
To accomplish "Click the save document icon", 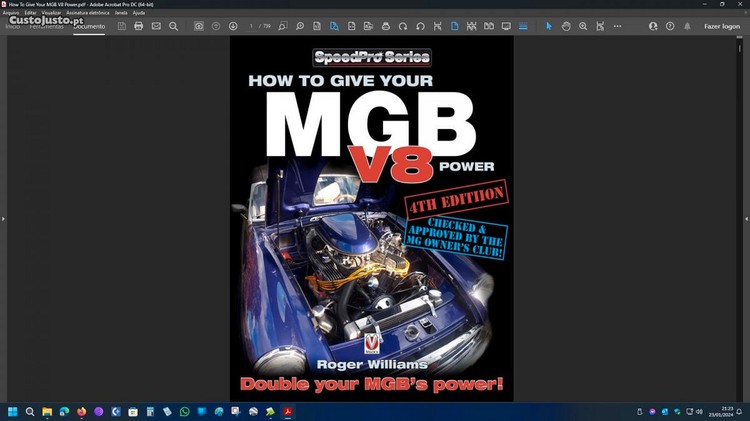I will (x=122, y=26).
